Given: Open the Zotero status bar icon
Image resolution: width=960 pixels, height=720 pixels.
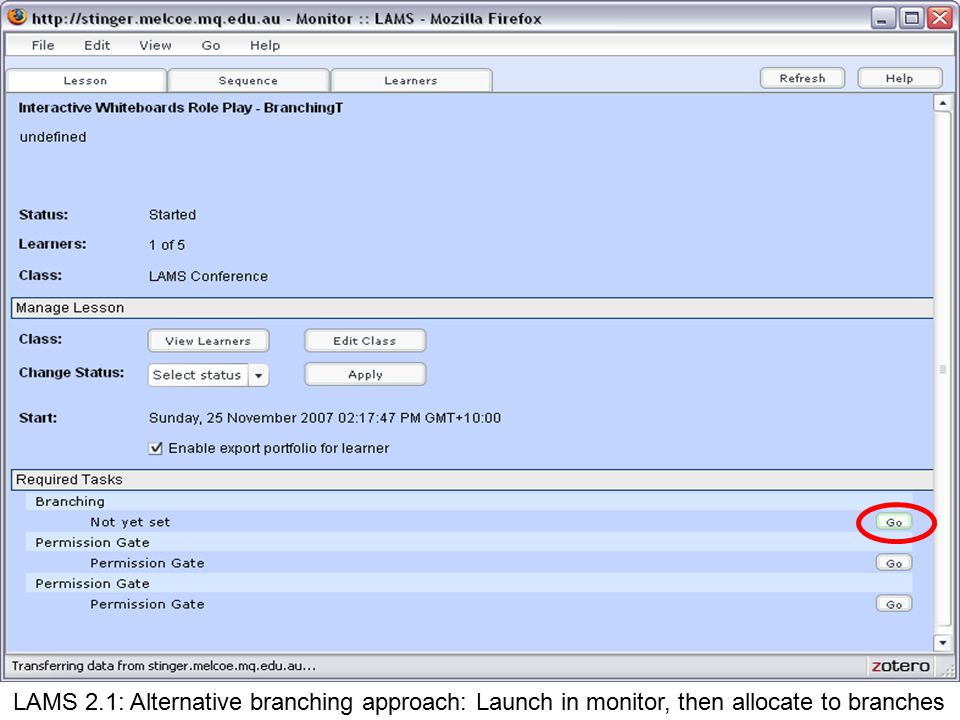Looking at the screenshot, I should (x=900, y=666).
